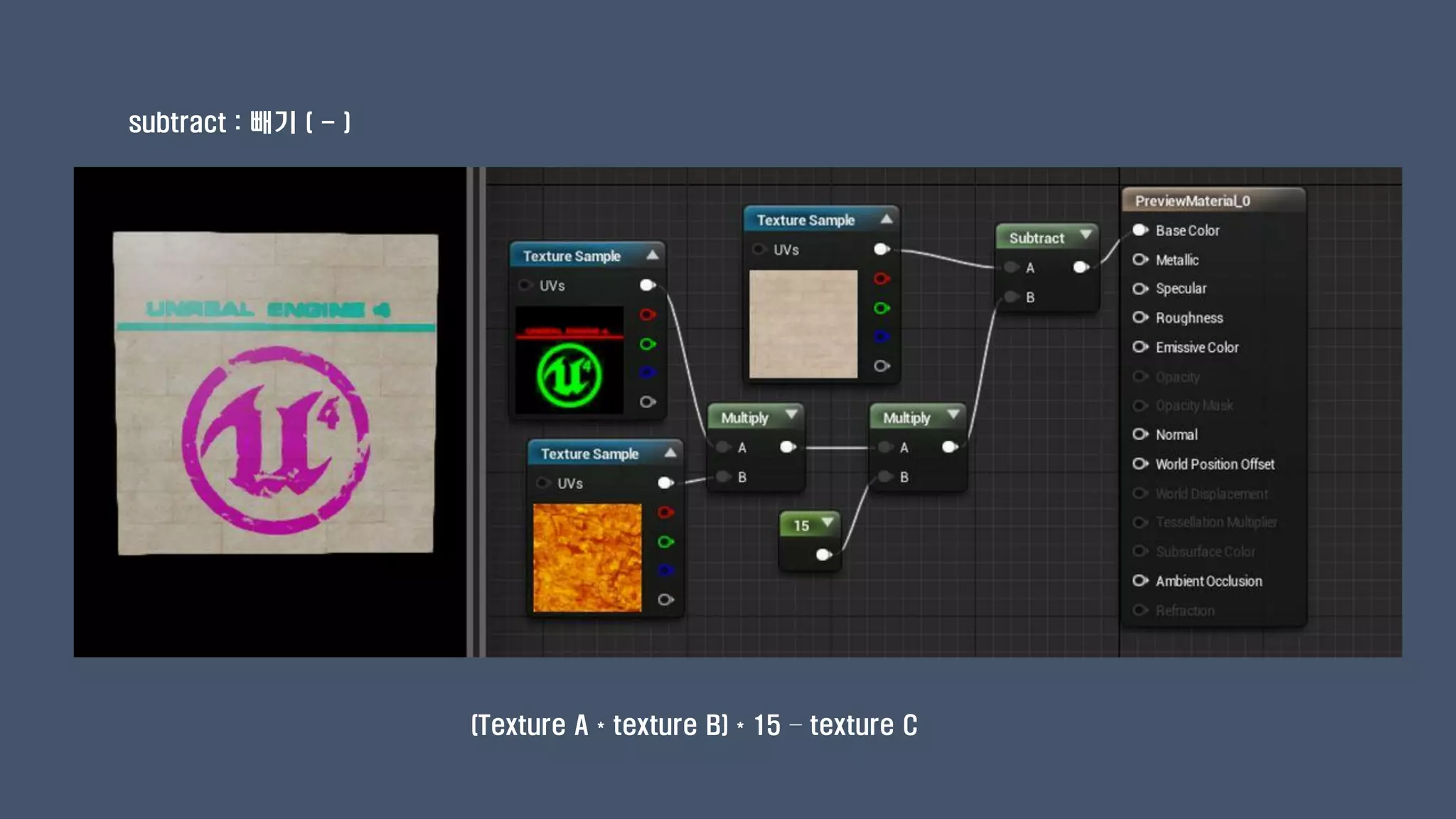Collapse the lava Texture Sample node with its arrow
1456x819 pixels.
(670, 452)
